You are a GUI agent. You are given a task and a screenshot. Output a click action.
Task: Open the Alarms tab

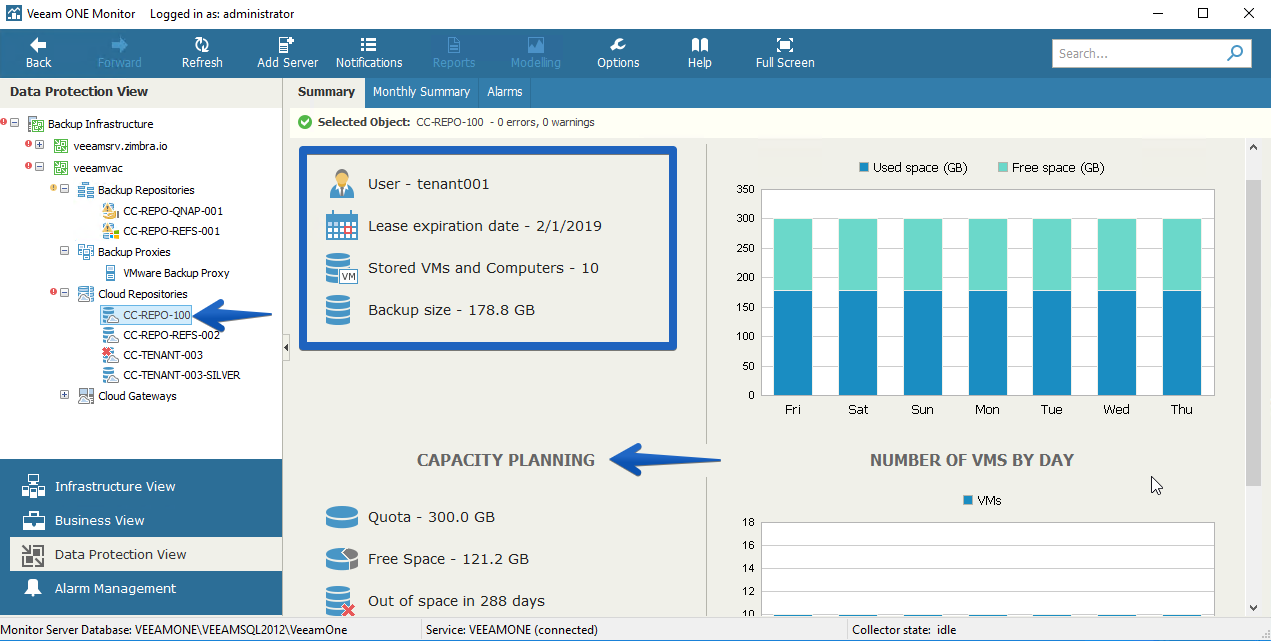pos(505,91)
